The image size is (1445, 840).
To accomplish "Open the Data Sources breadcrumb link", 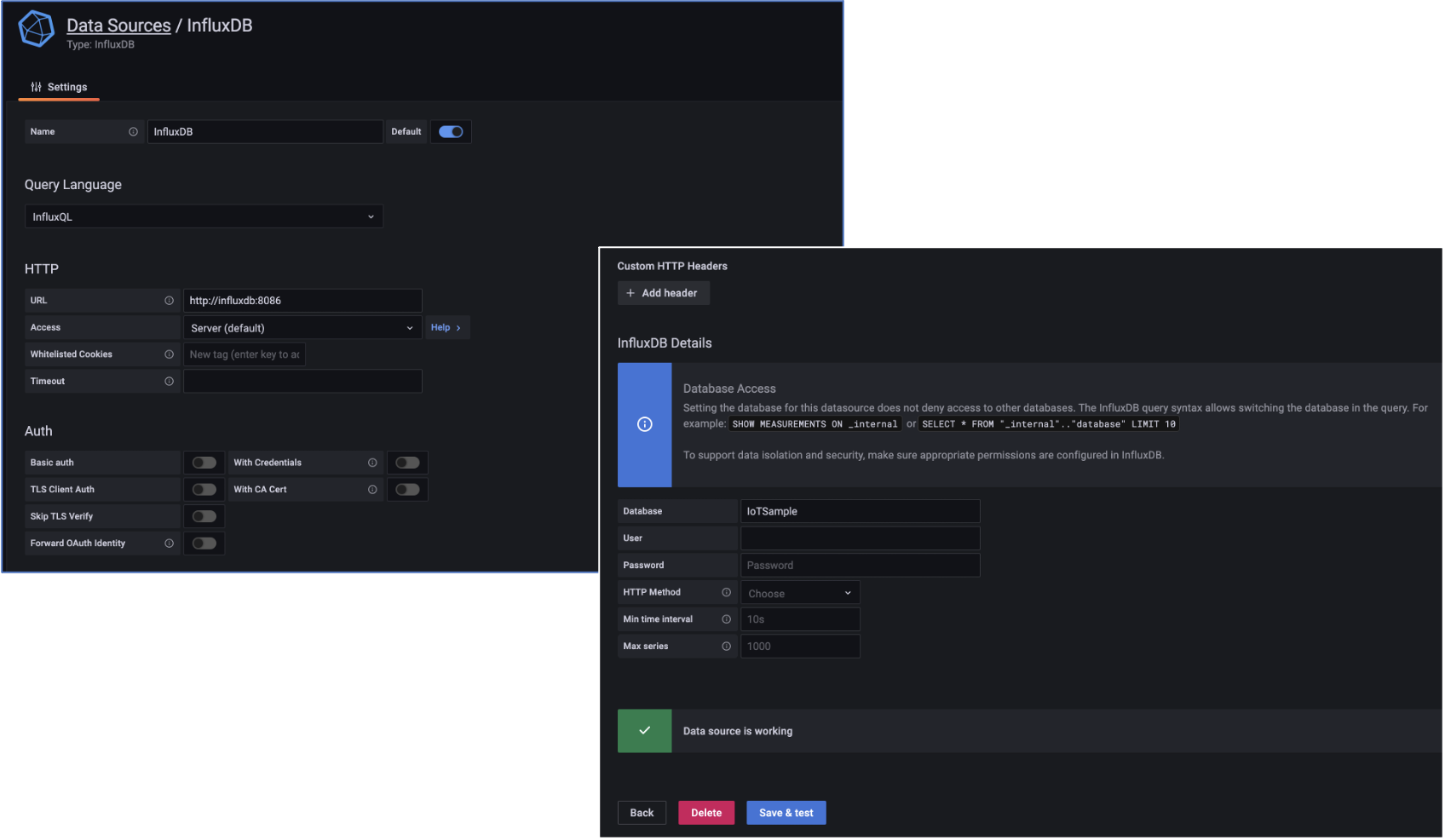I will [x=118, y=26].
